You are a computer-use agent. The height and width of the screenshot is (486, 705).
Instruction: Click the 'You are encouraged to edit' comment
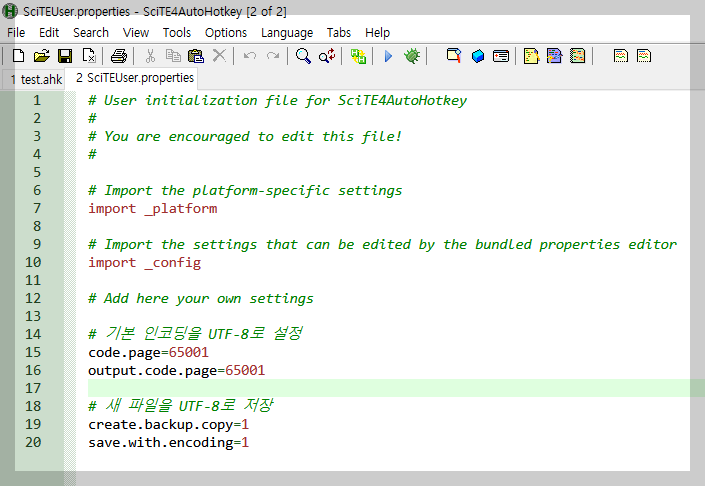(245, 136)
